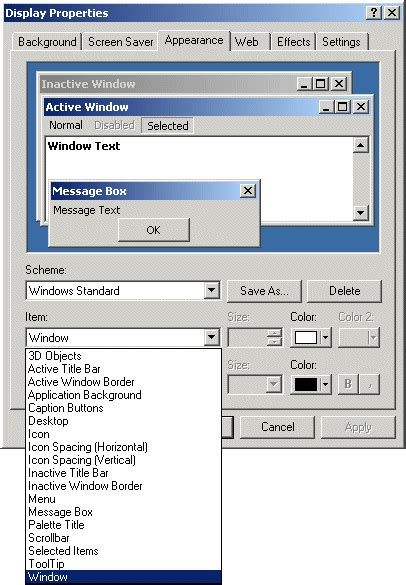Choose Palette Title entry
This screenshot has height=585, width=406.
124,525
